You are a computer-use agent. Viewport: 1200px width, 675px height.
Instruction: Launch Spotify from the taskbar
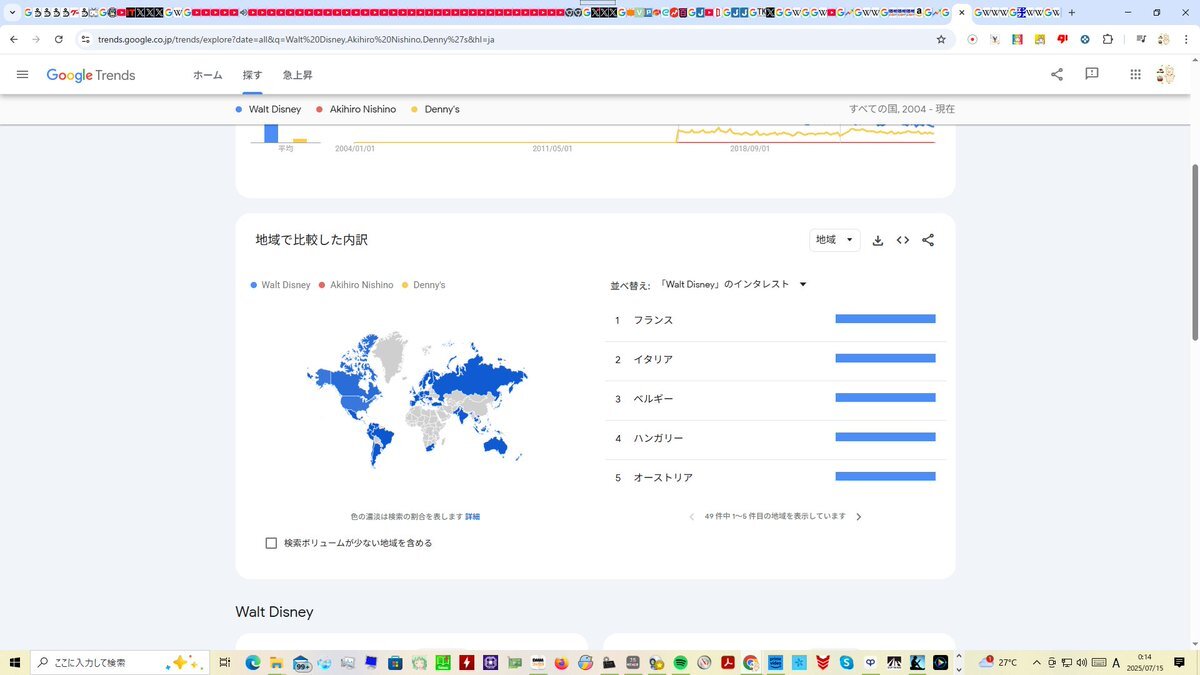(680, 662)
